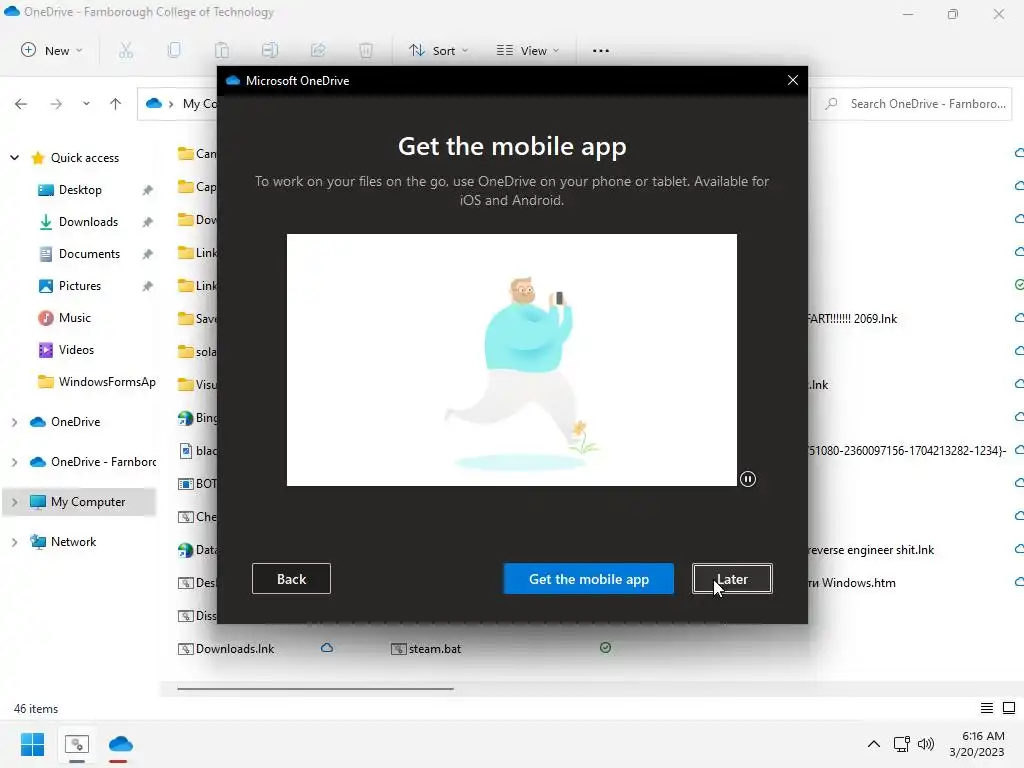Open the View dropdown
The width and height of the screenshot is (1024, 768).
point(528,50)
